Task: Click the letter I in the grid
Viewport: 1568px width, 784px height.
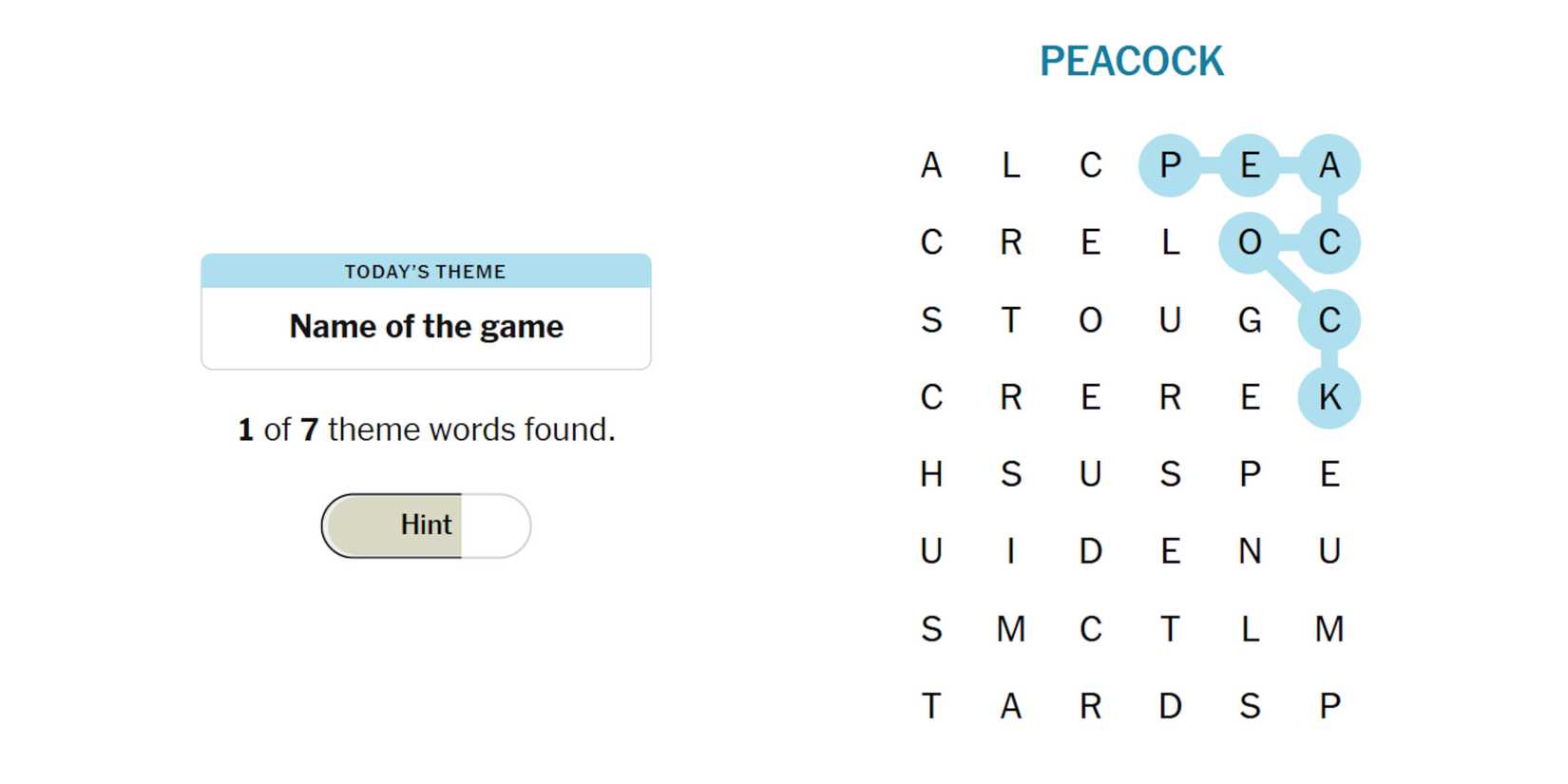Action: click(1011, 551)
